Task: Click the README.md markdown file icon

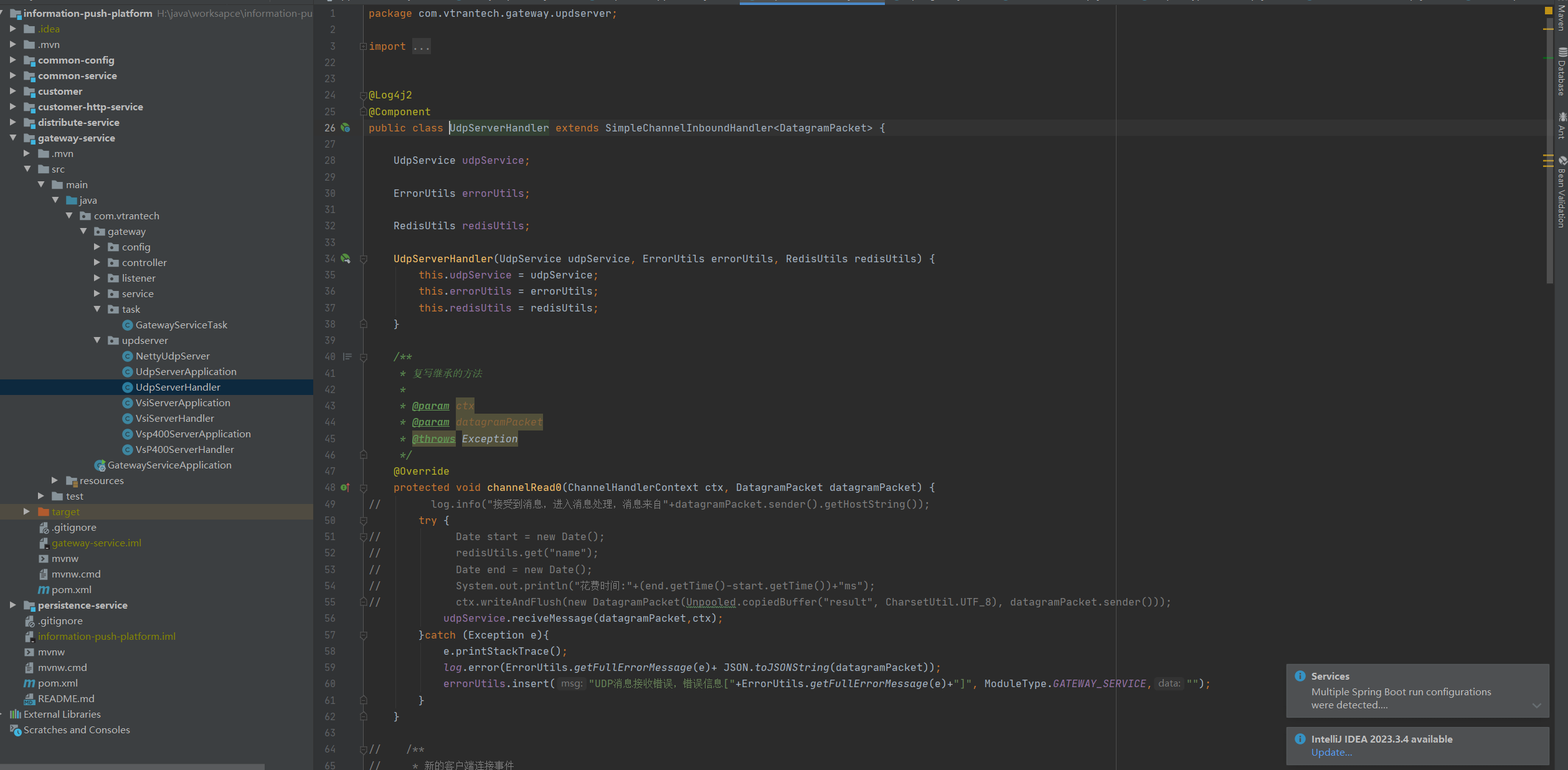Action: pos(29,699)
